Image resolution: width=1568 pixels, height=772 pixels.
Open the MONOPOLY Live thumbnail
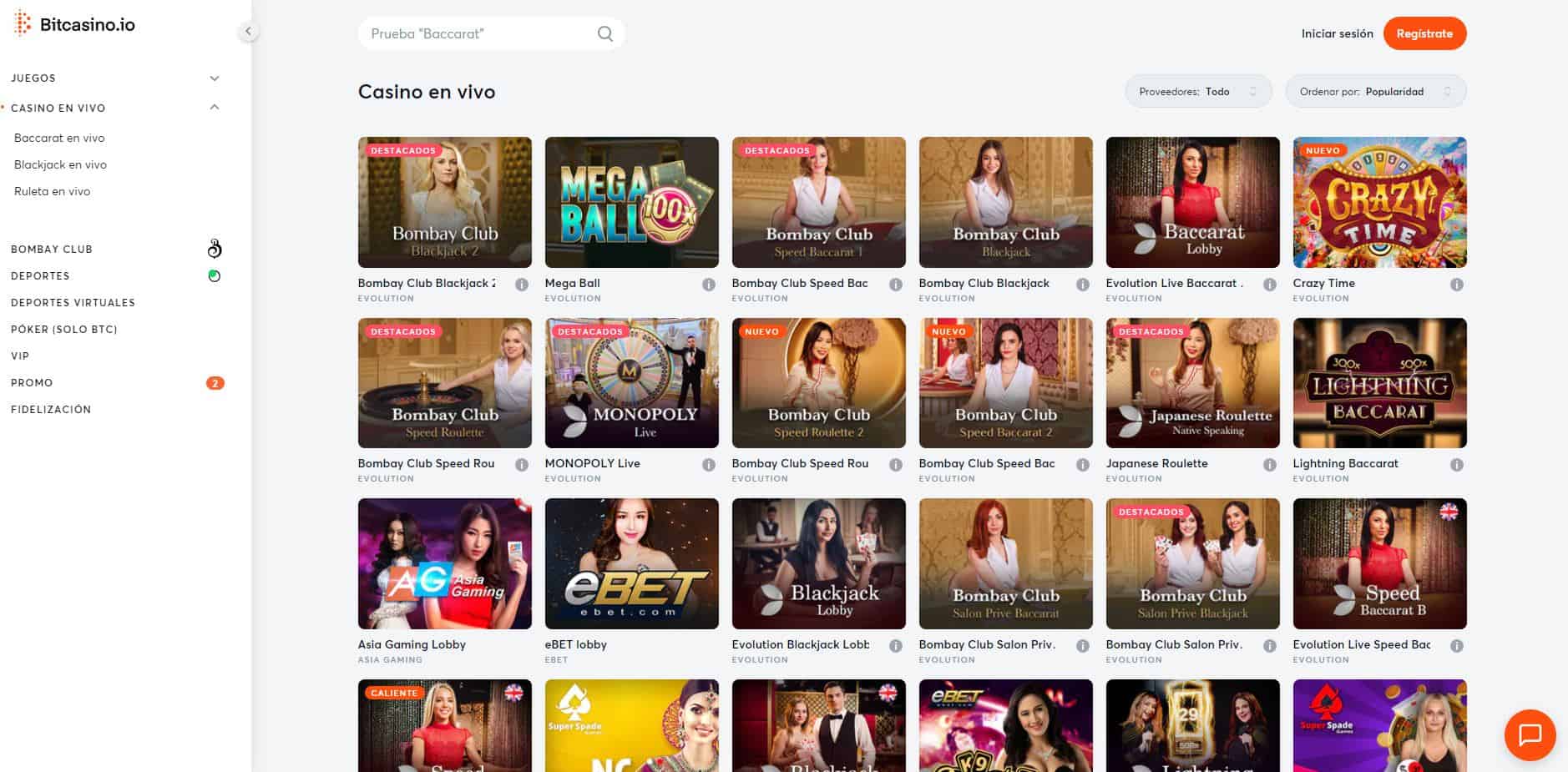(x=631, y=383)
